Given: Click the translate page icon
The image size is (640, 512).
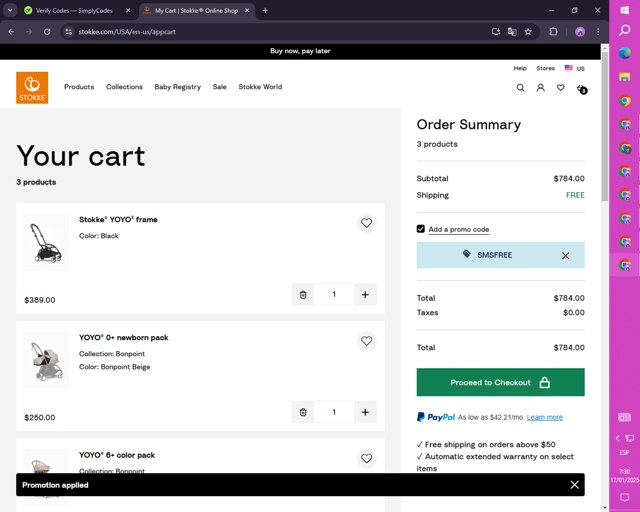Looking at the screenshot, I should click(512, 32).
